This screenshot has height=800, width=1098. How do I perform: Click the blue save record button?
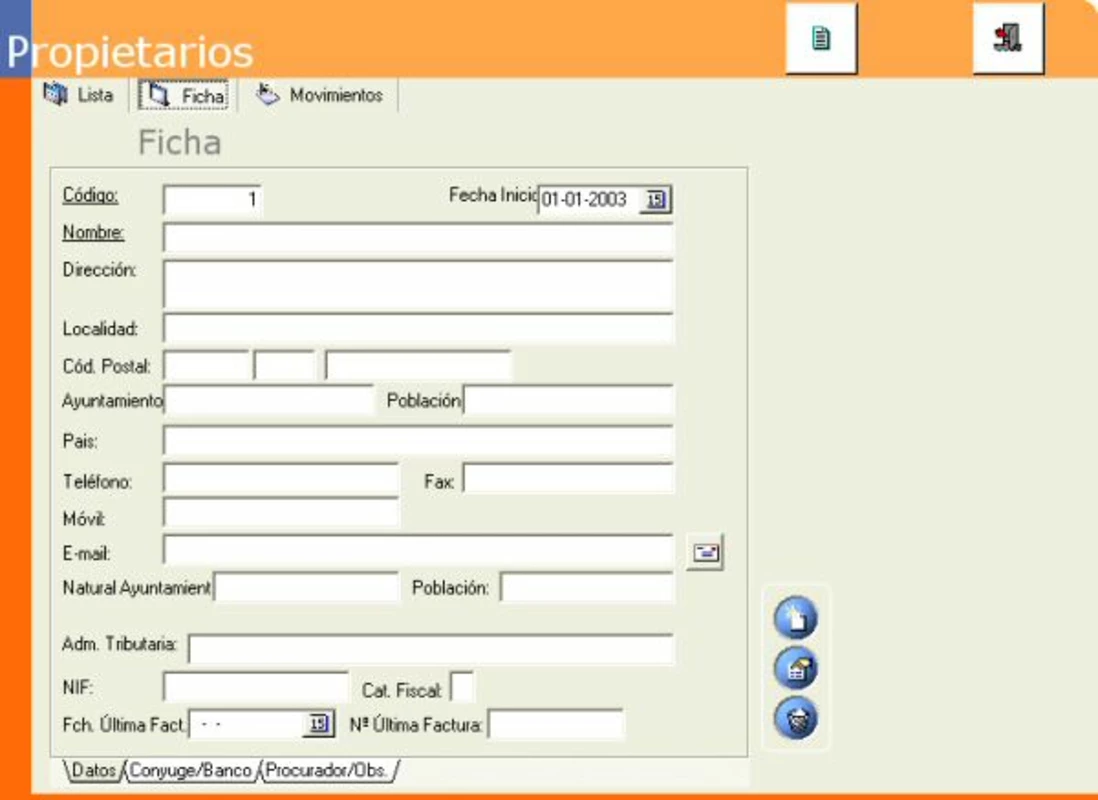pos(795,668)
